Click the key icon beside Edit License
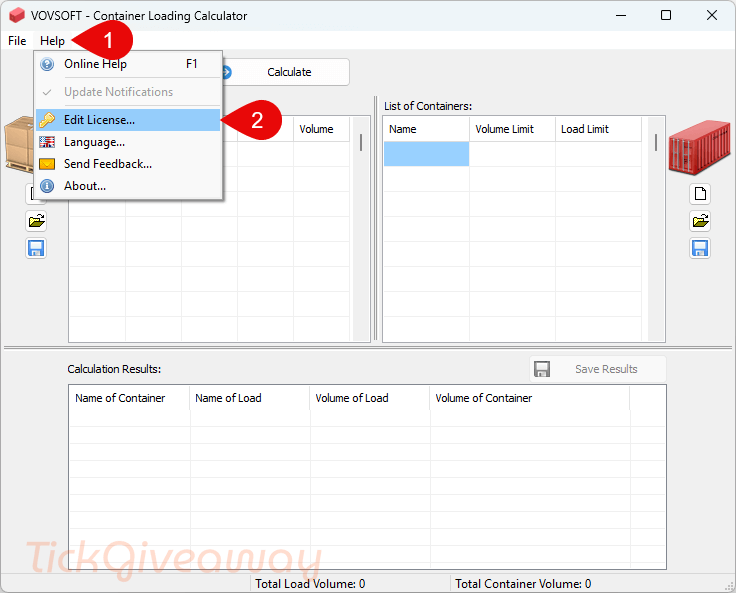 (47, 120)
